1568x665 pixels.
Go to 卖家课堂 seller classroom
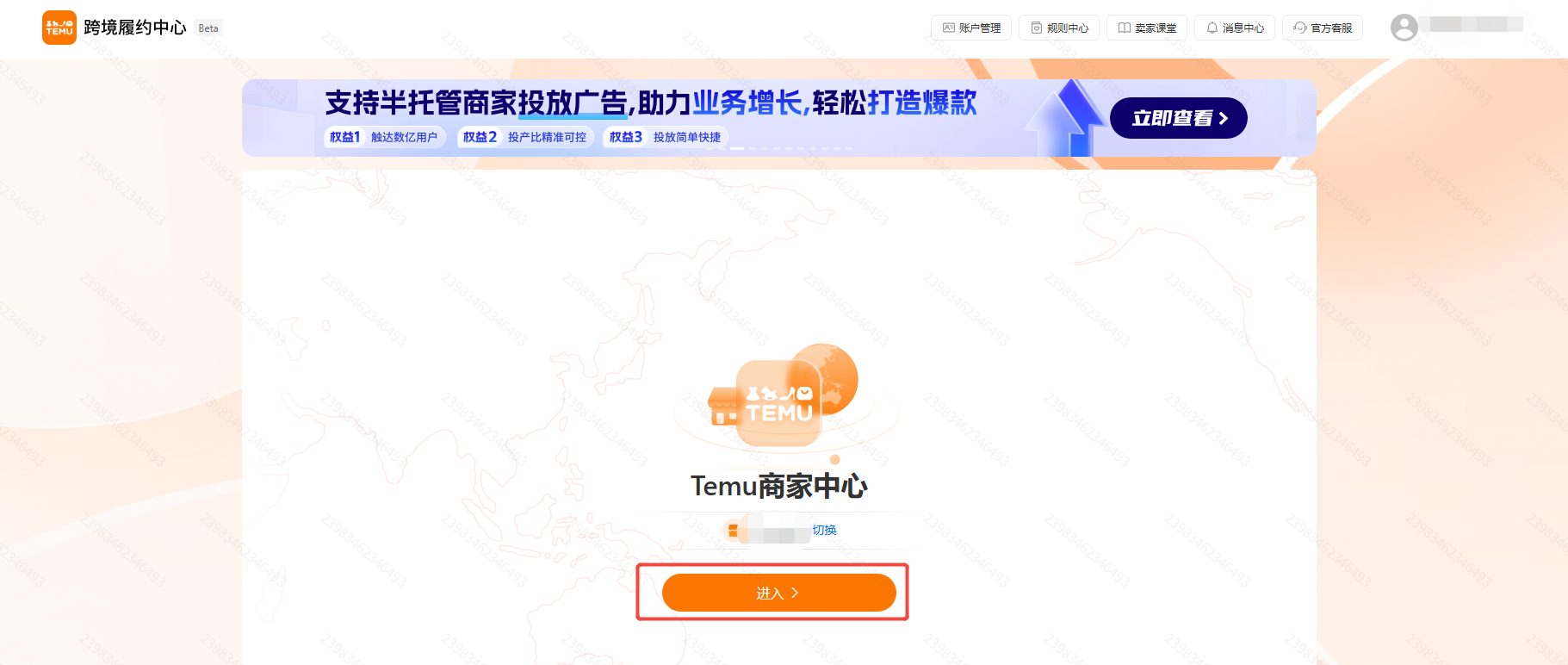coord(1147,28)
